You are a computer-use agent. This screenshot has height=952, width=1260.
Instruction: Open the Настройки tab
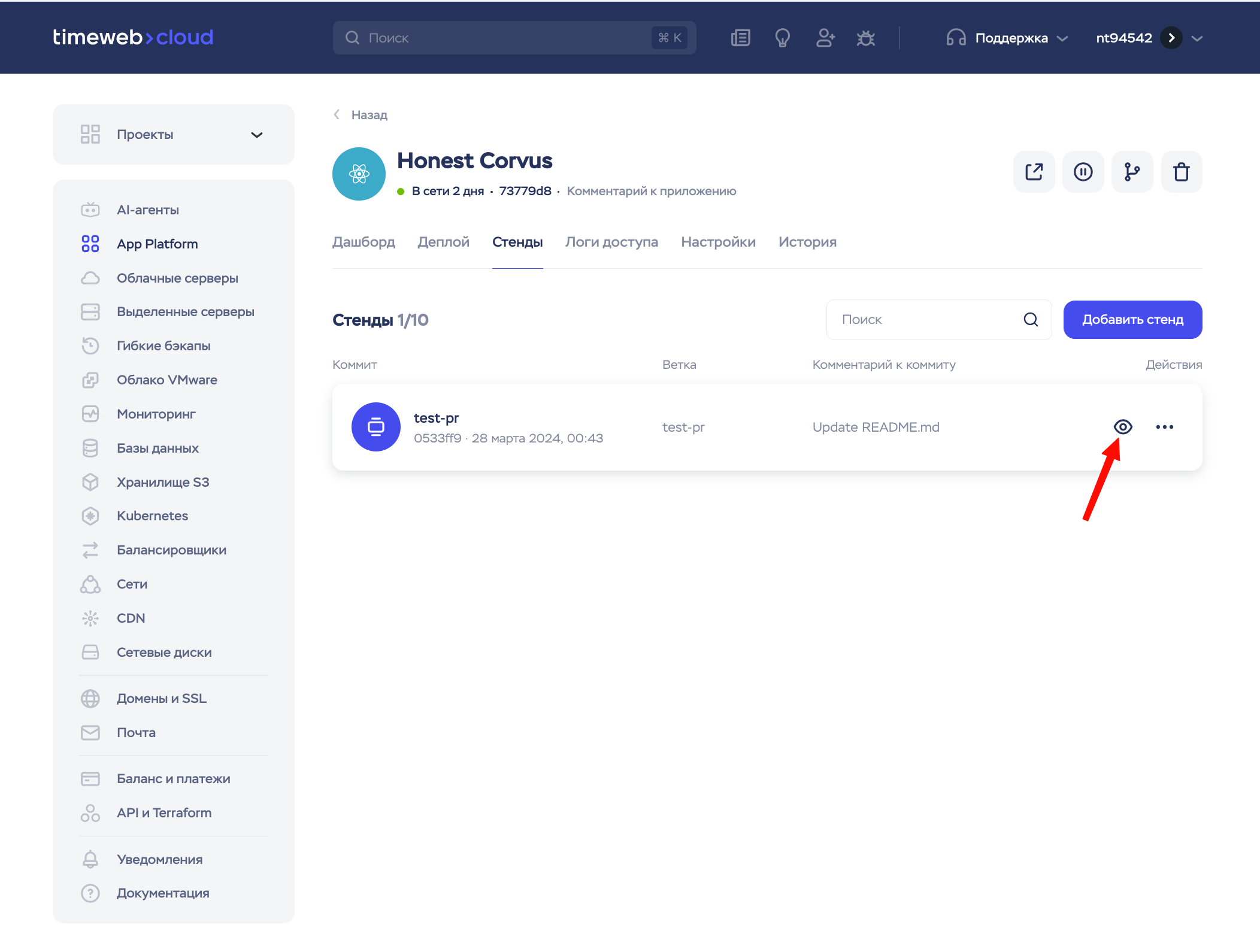click(718, 242)
